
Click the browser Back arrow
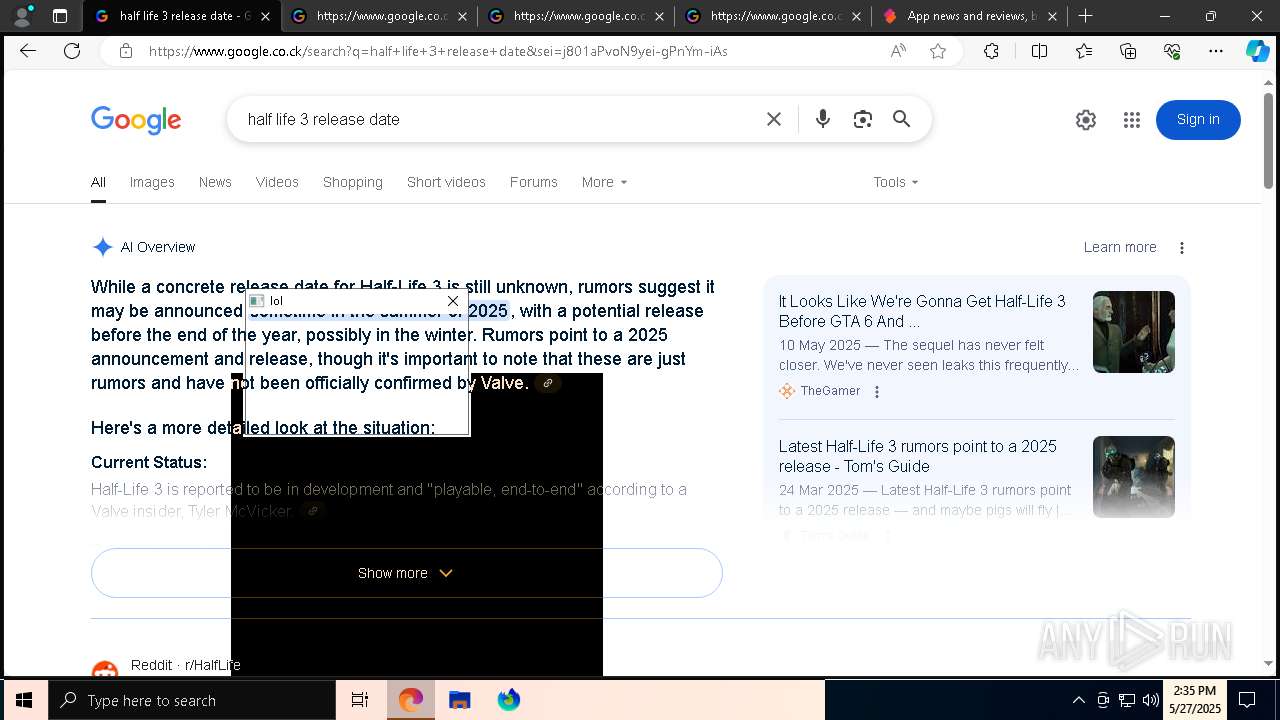(x=28, y=51)
